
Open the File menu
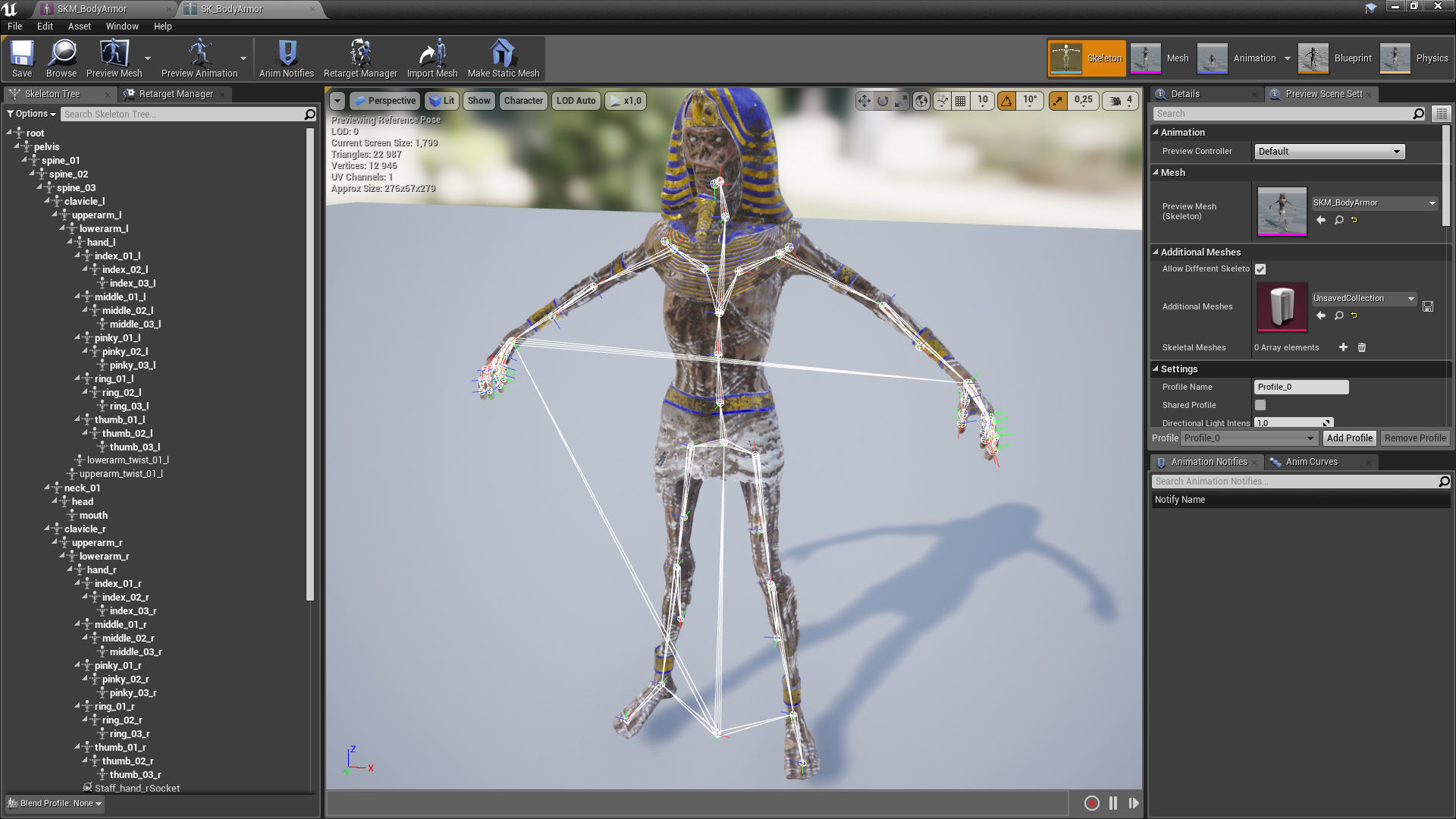pyautogui.click(x=14, y=26)
